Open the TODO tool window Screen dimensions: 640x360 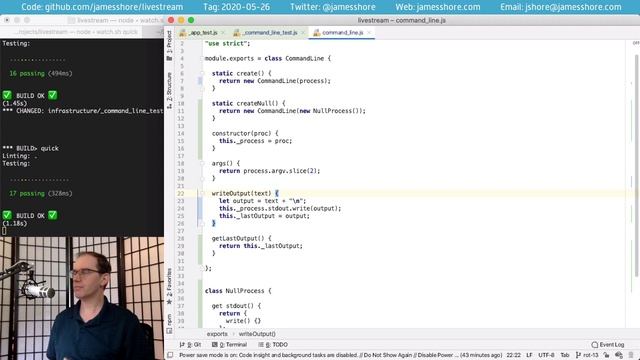pos(273,344)
